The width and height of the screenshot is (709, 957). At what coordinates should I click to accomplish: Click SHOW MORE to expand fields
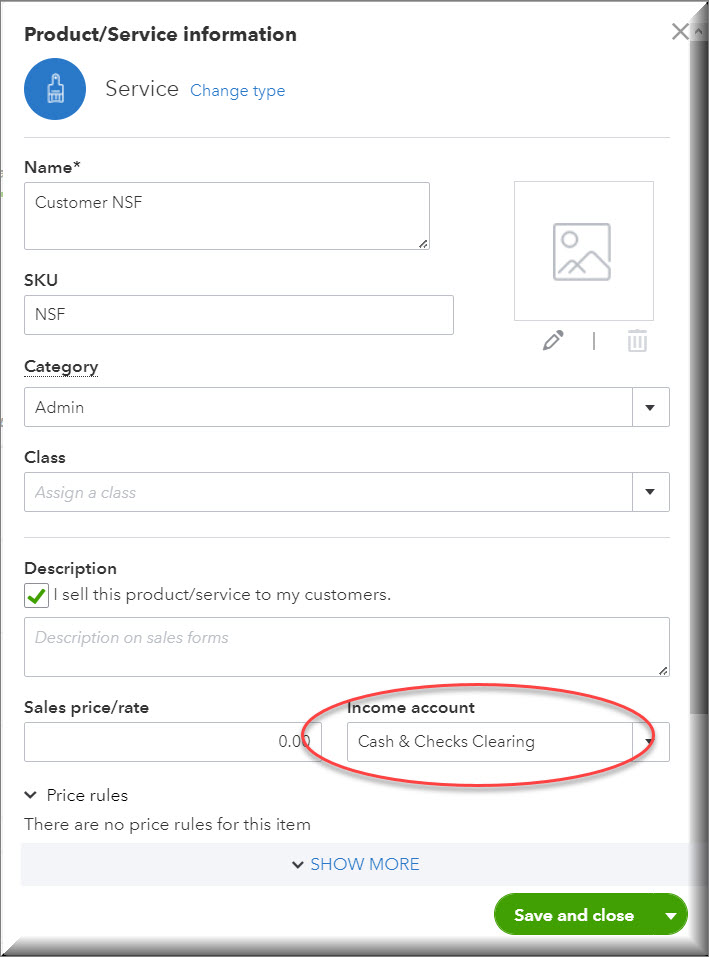click(355, 864)
